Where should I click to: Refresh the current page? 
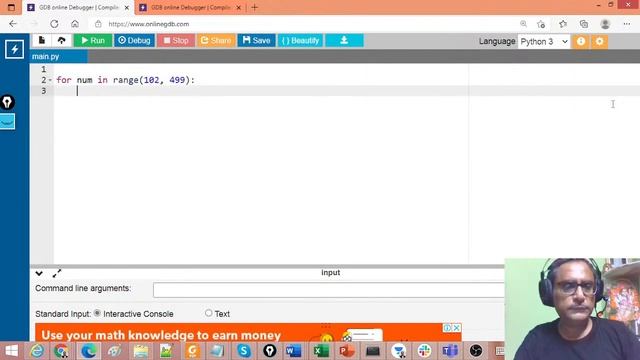(54, 24)
